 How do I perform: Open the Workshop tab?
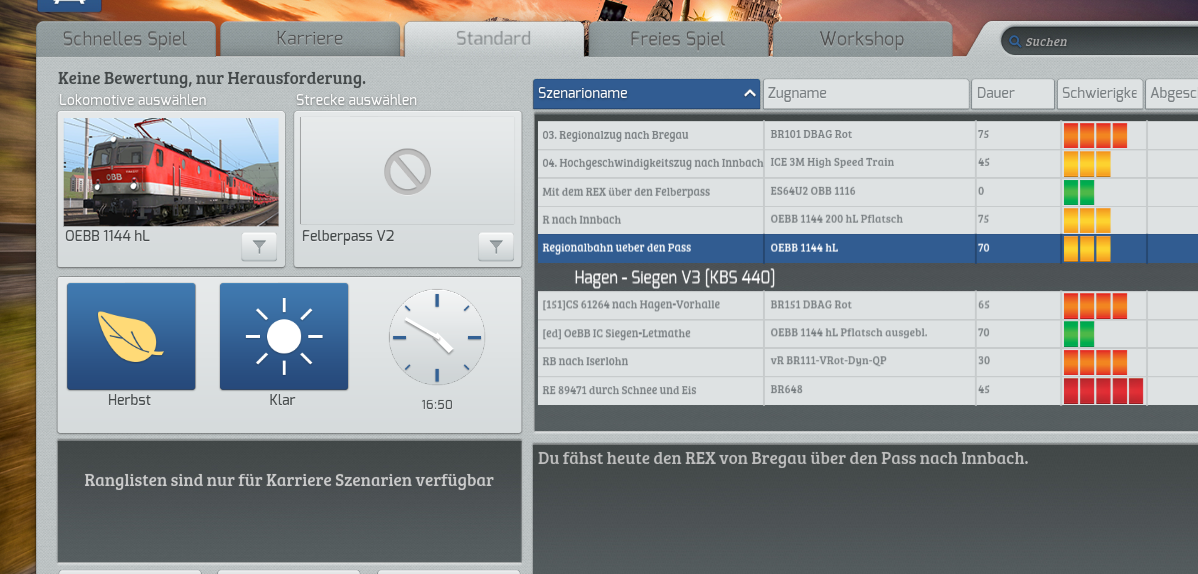coord(862,39)
